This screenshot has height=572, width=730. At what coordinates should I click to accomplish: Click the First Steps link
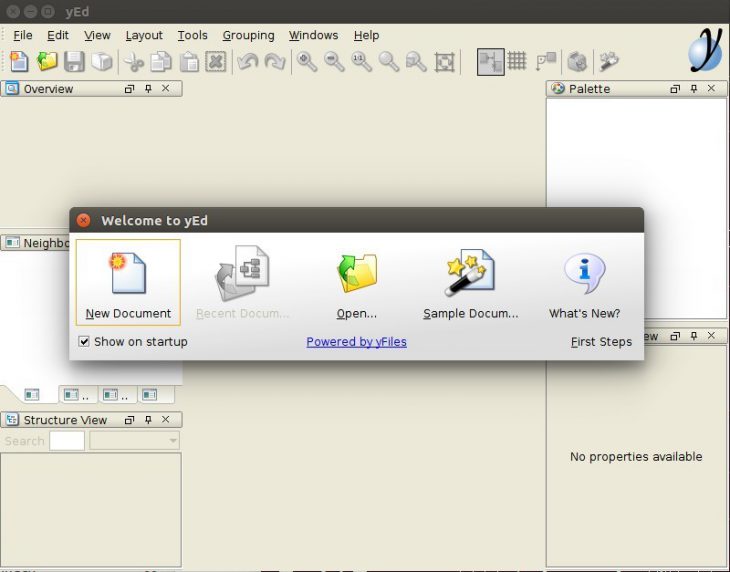point(601,342)
